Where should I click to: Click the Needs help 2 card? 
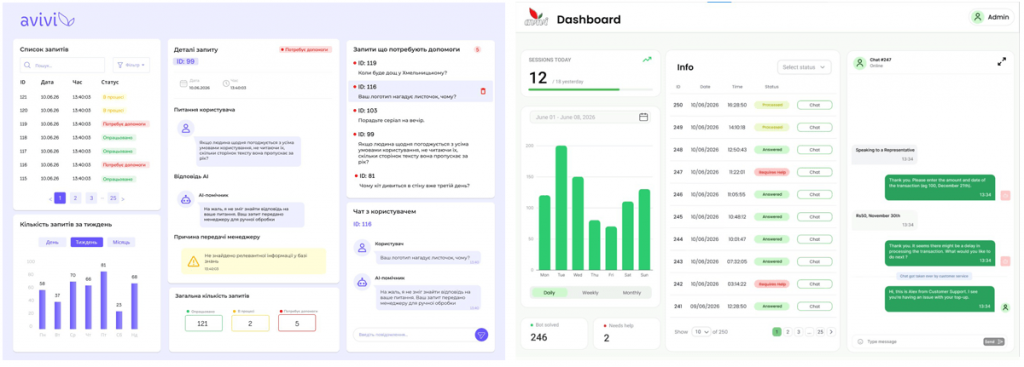pos(627,334)
